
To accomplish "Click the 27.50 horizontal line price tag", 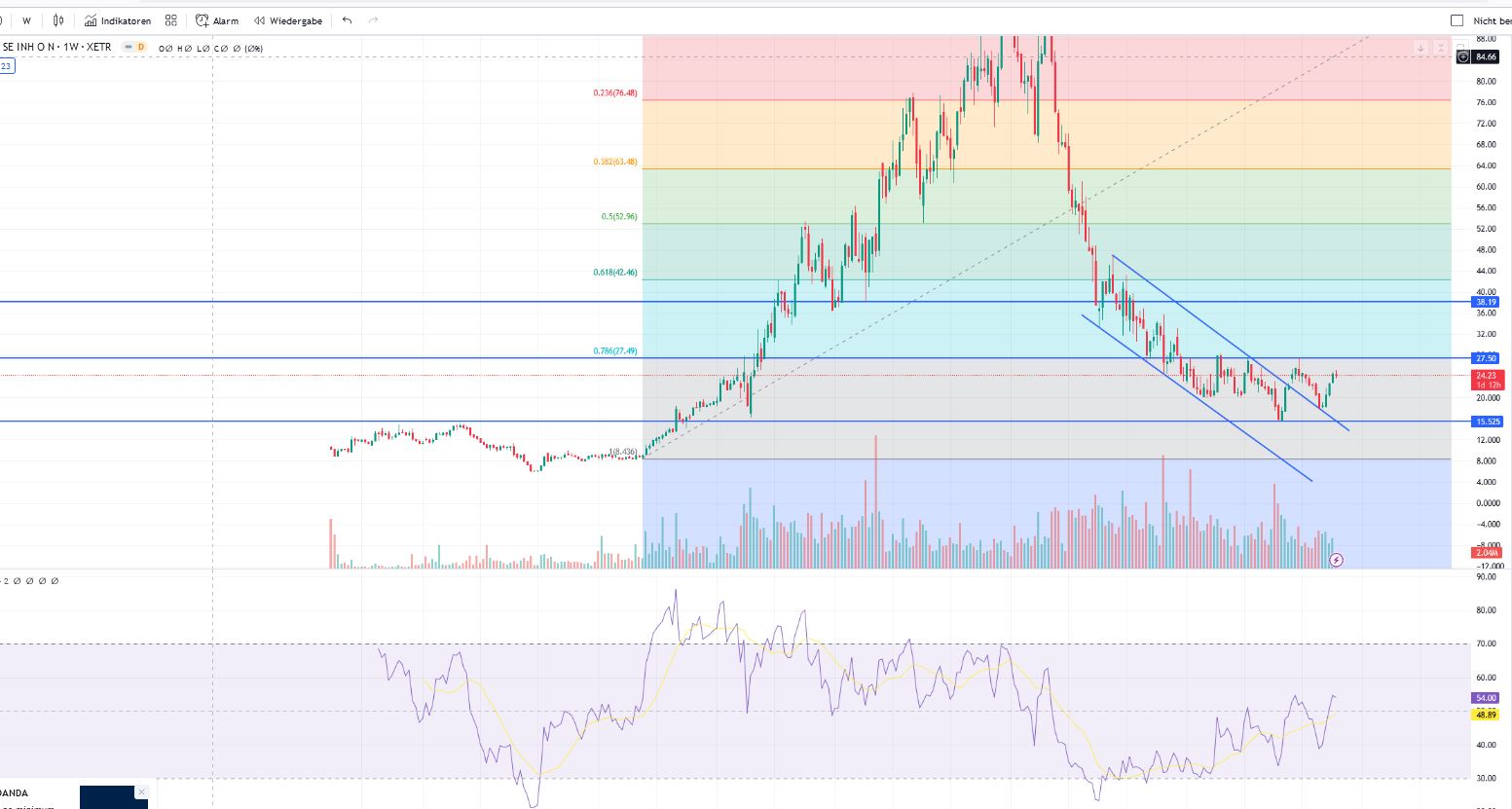I will (x=1487, y=358).
